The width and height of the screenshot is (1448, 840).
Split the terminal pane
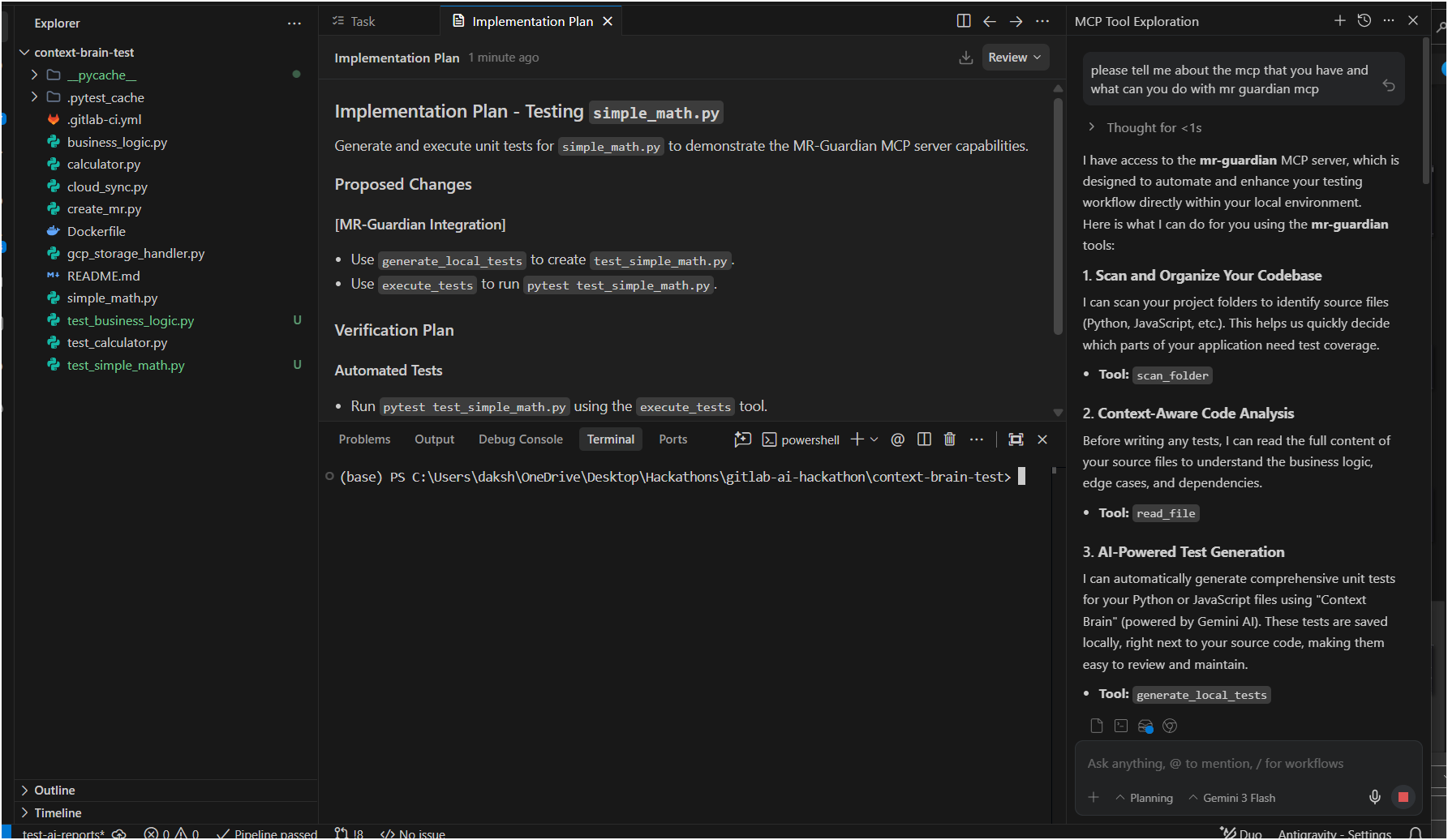[x=924, y=439]
